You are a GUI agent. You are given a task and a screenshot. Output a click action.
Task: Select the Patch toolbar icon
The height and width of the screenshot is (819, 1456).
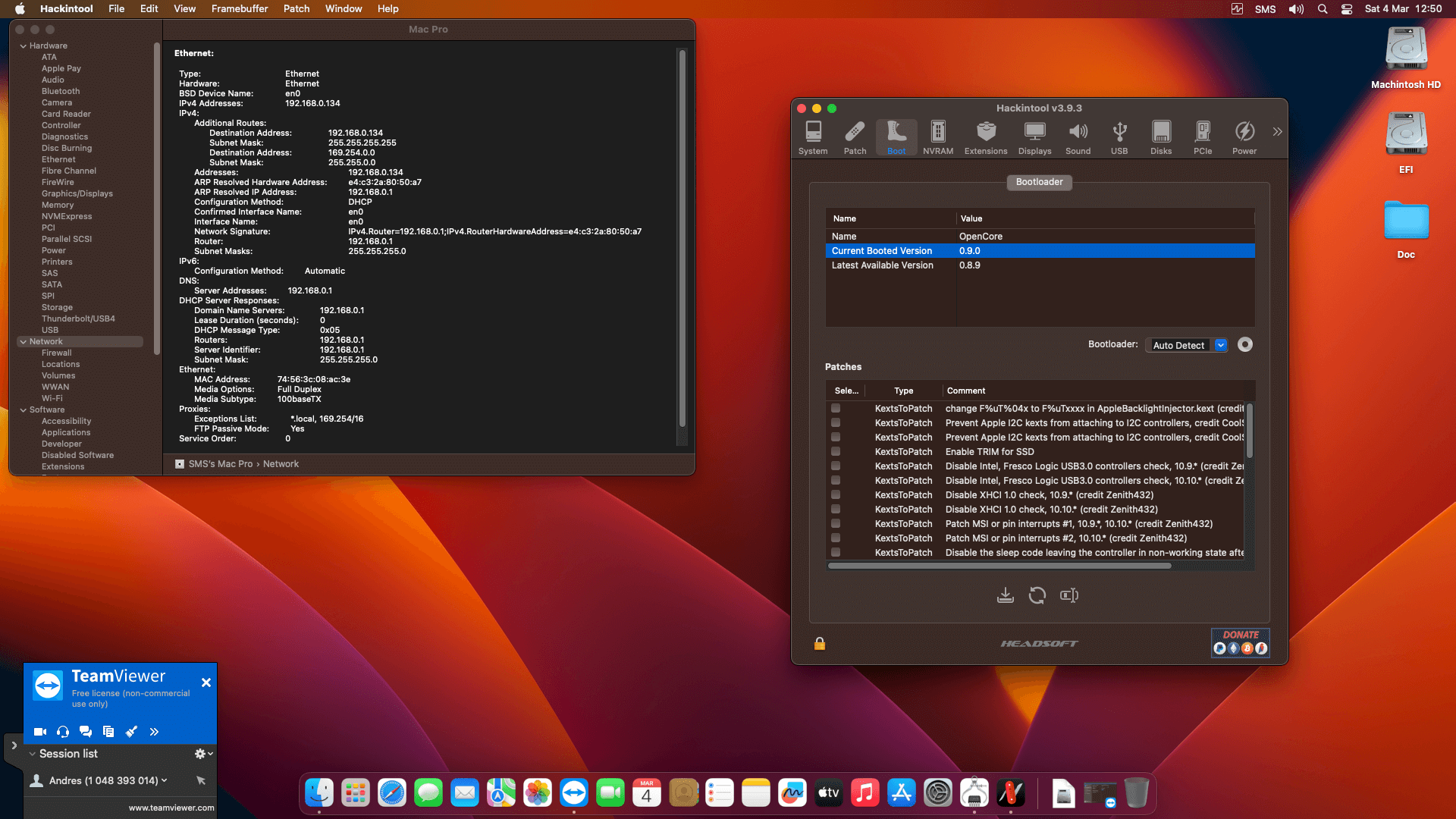[x=855, y=136]
